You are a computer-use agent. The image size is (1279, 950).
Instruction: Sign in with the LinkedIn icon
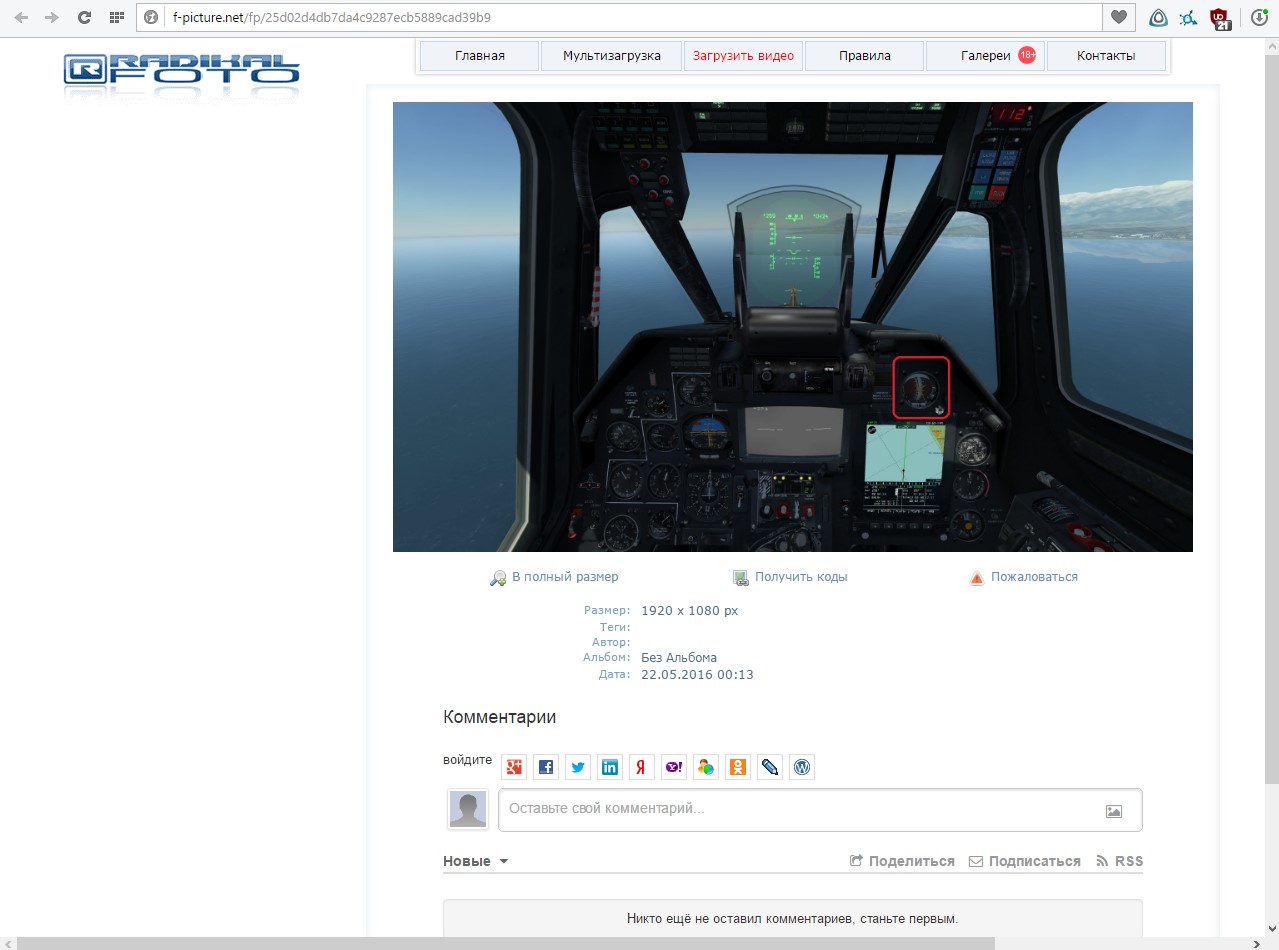click(x=610, y=767)
